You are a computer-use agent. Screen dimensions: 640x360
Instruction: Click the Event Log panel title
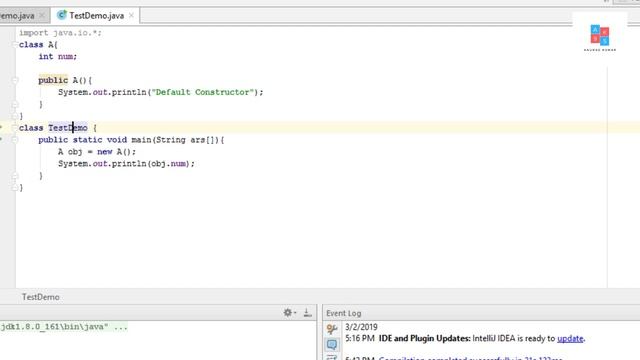(343, 313)
